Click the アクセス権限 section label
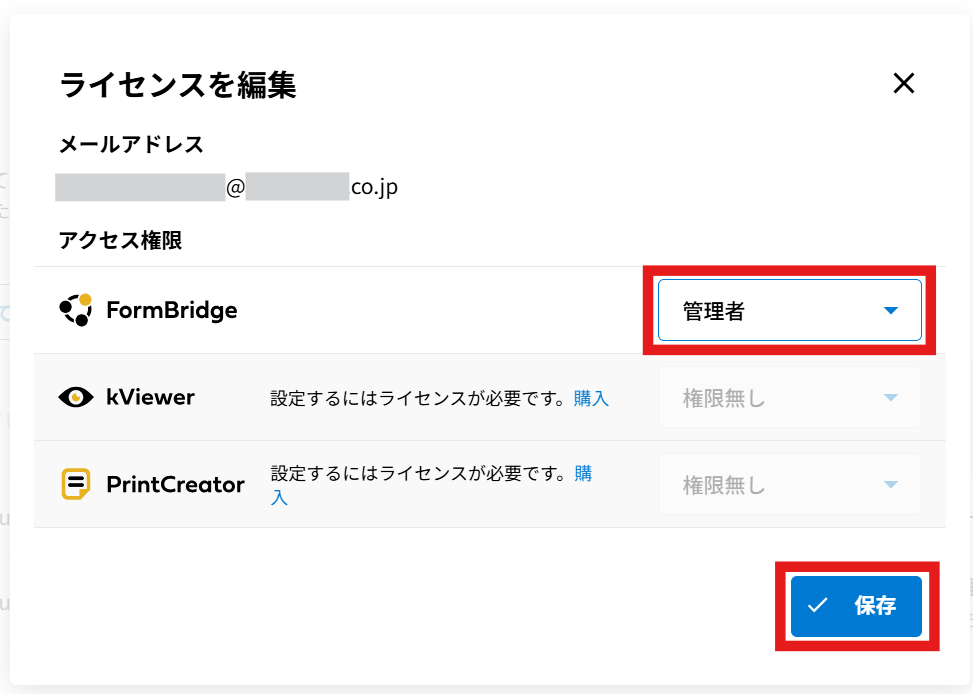Screen dimensions: 973x694 tap(120, 240)
